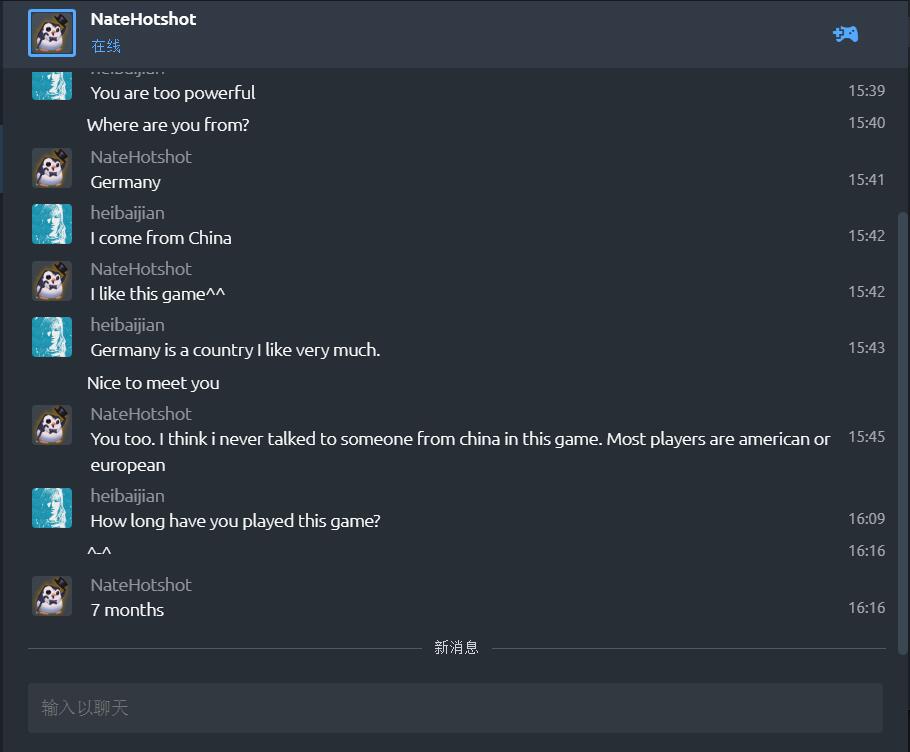Click the "新消息" new messages divider
Screen dimensions: 910x752
456,648
